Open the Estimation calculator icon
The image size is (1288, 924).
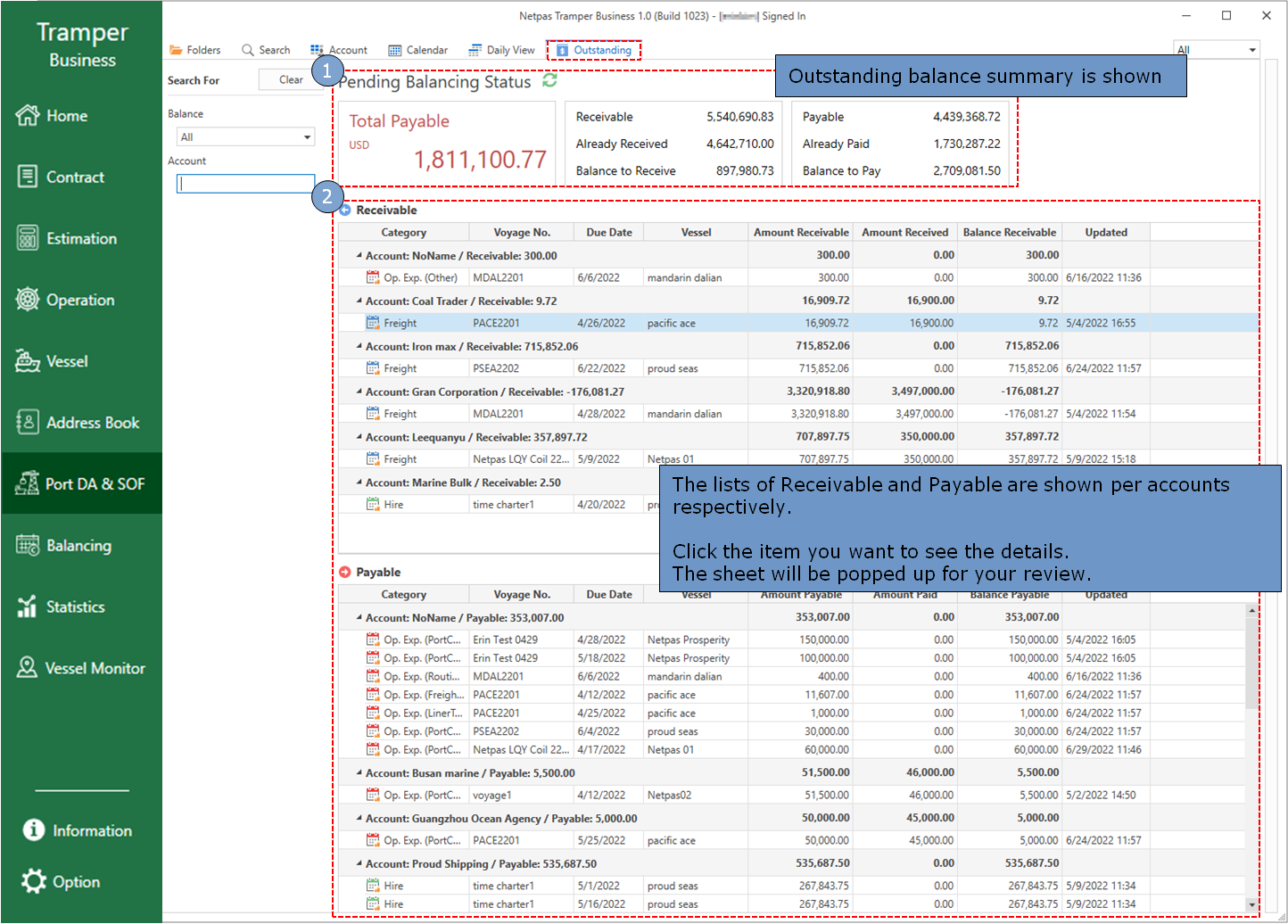[x=28, y=238]
